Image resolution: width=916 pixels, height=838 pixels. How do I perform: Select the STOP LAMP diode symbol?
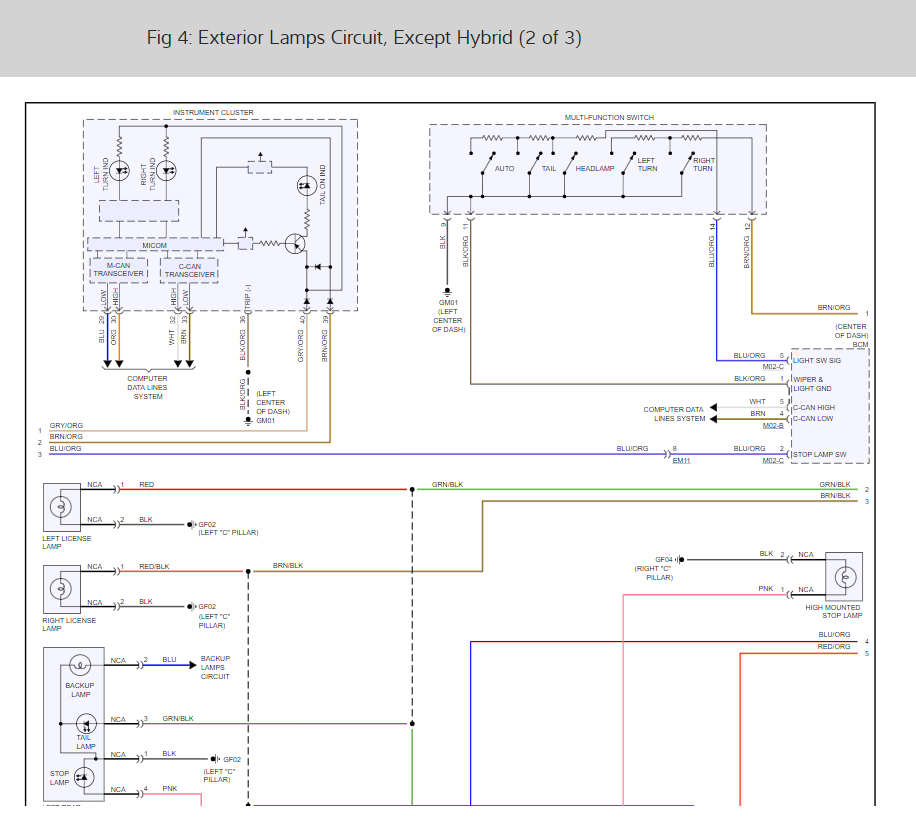[x=83, y=777]
